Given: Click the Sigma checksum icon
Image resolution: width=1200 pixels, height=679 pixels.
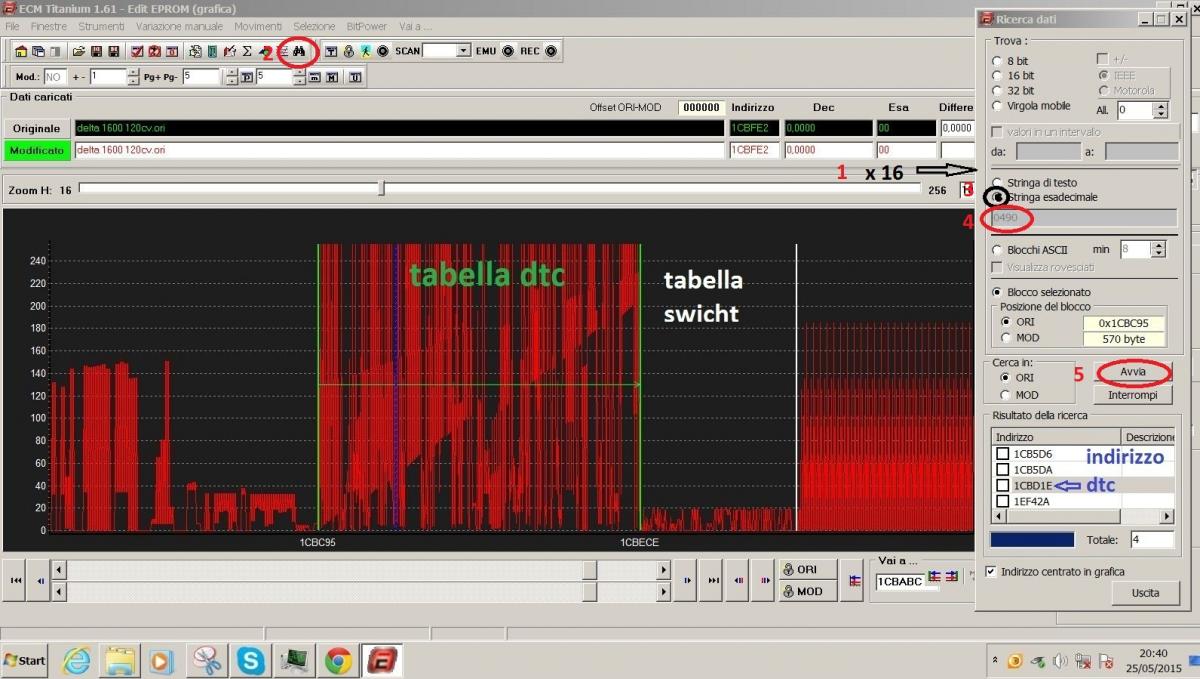Looking at the screenshot, I should pos(246,51).
